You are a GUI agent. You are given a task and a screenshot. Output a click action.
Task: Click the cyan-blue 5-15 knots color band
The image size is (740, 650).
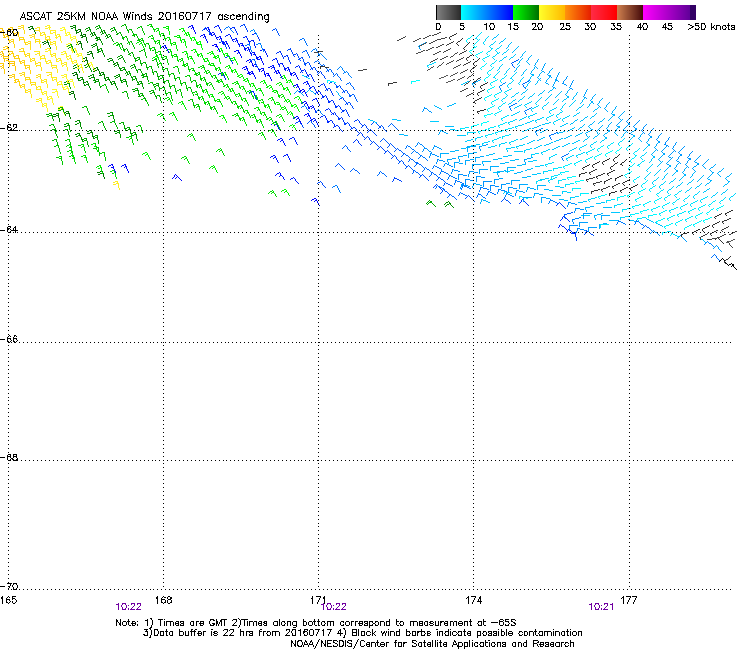[487, 12]
